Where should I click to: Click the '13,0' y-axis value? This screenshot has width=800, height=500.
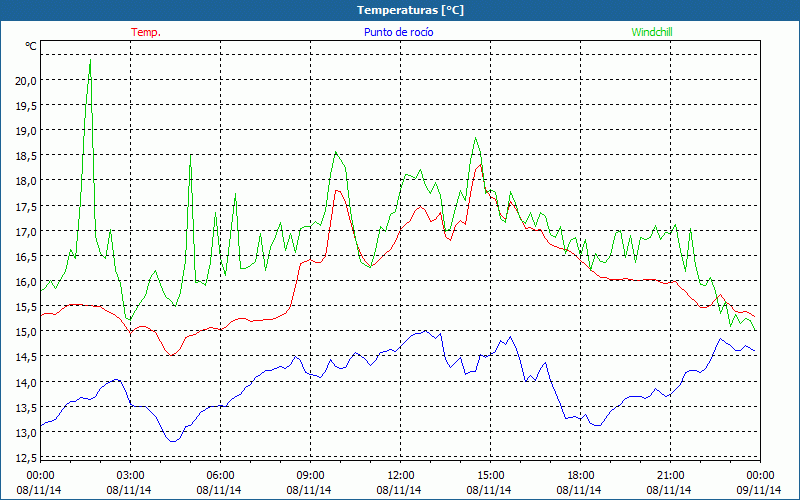(x=26, y=432)
